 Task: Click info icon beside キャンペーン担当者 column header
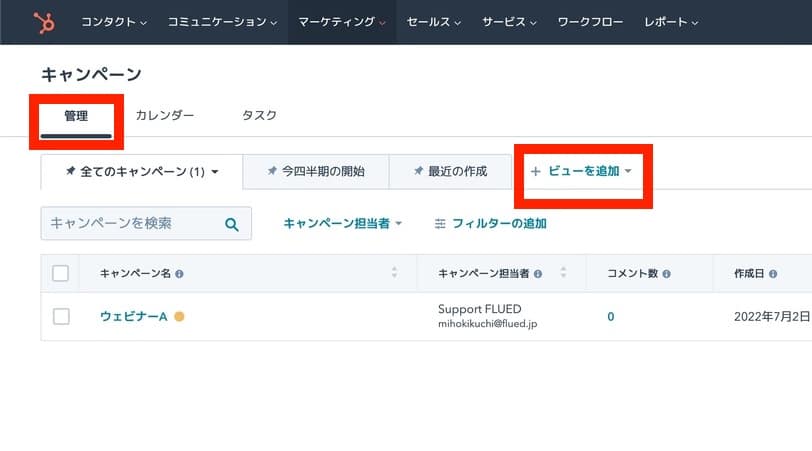click(538, 274)
